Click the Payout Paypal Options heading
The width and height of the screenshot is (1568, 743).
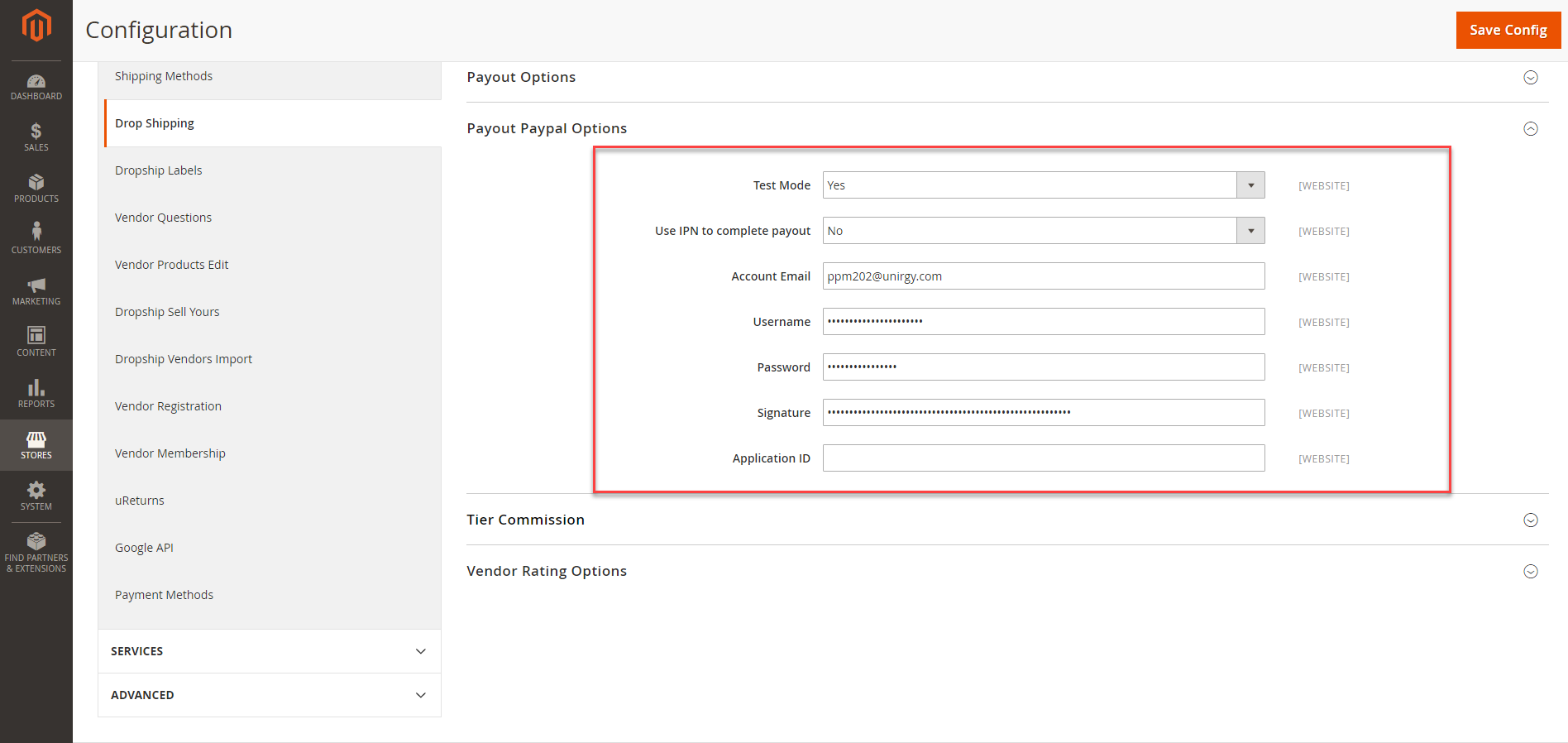coord(547,128)
